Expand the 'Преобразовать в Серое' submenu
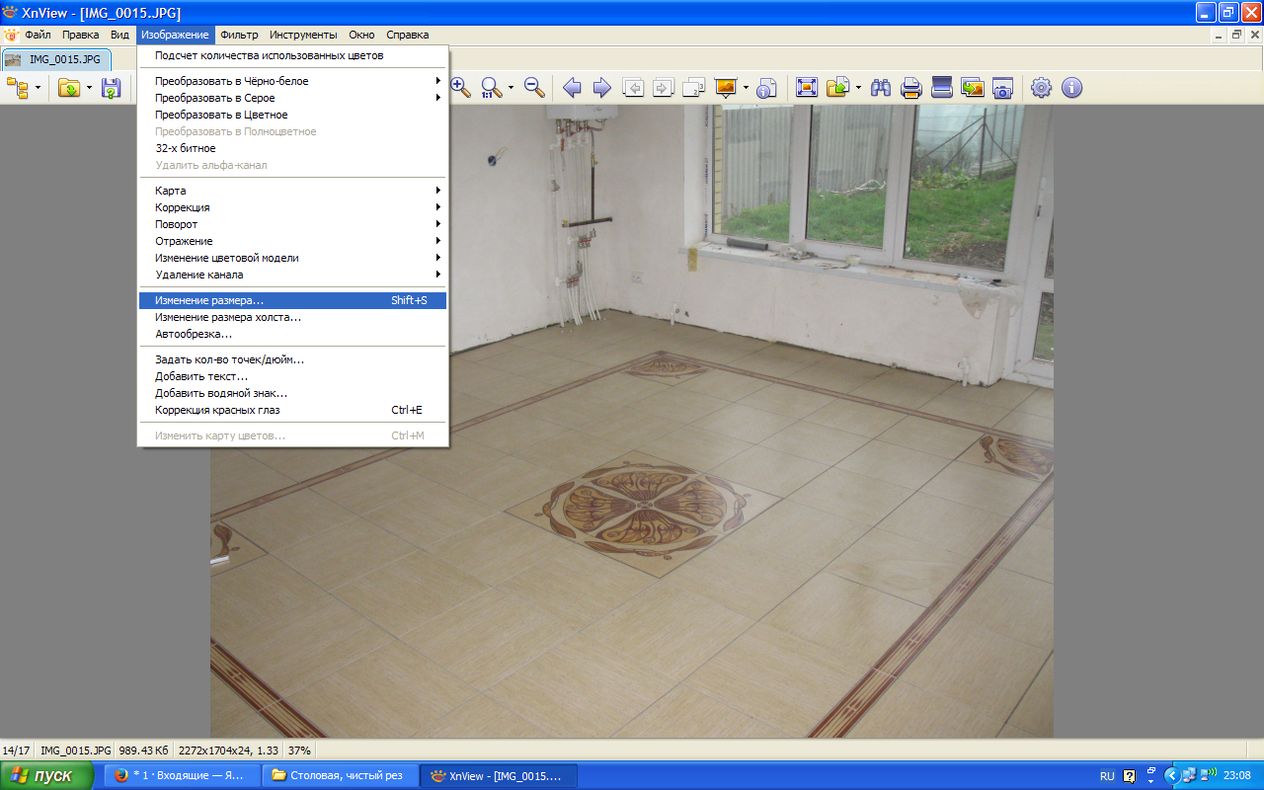This screenshot has width=1264, height=790. [x=292, y=98]
